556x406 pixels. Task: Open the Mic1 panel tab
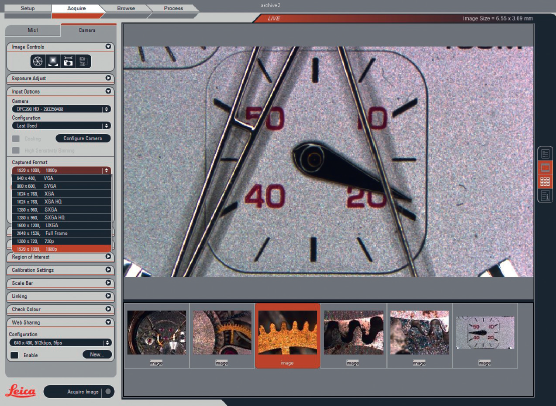[33, 30]
